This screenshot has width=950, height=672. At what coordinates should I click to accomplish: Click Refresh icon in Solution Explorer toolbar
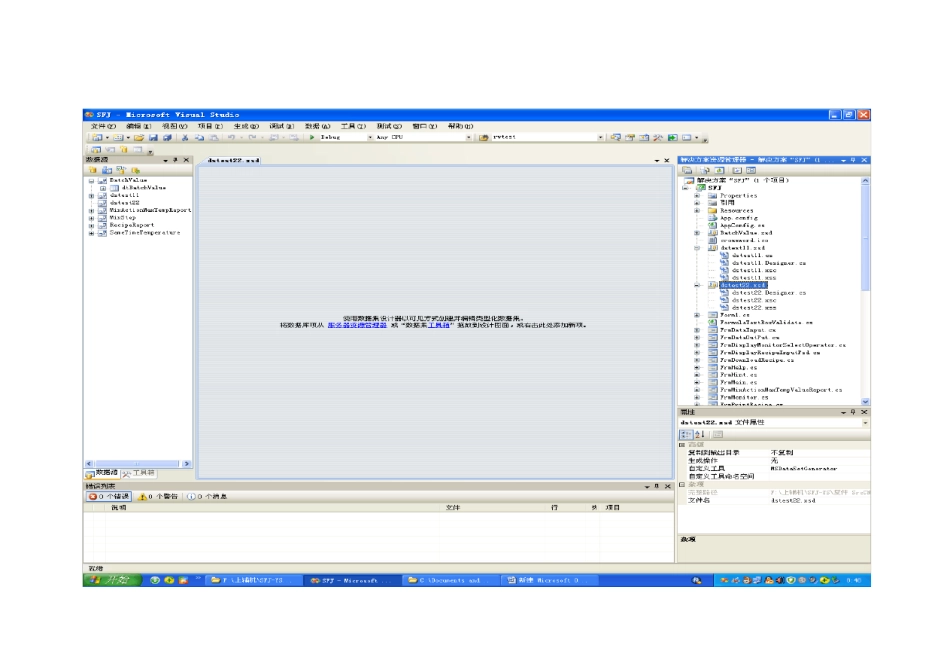(719, 171)
